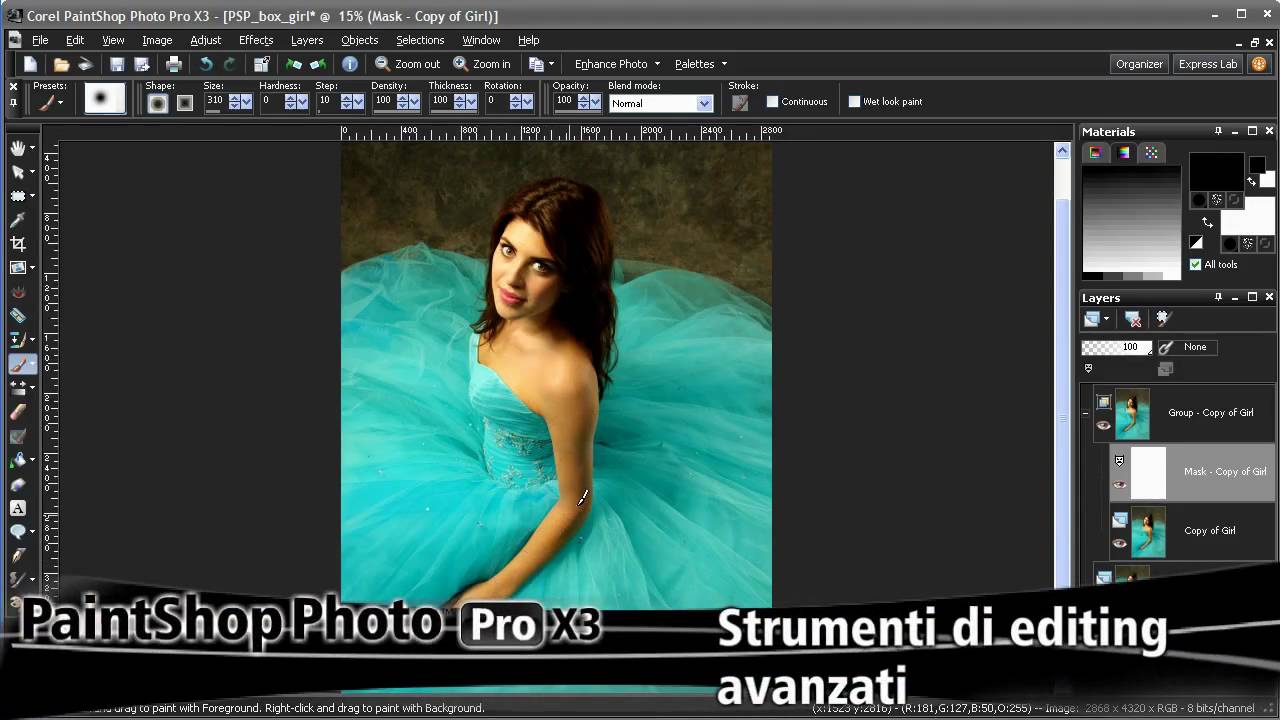The image size is (1280, 720).
Task: Click the blue information icon
Action: (x=350, y=64)
